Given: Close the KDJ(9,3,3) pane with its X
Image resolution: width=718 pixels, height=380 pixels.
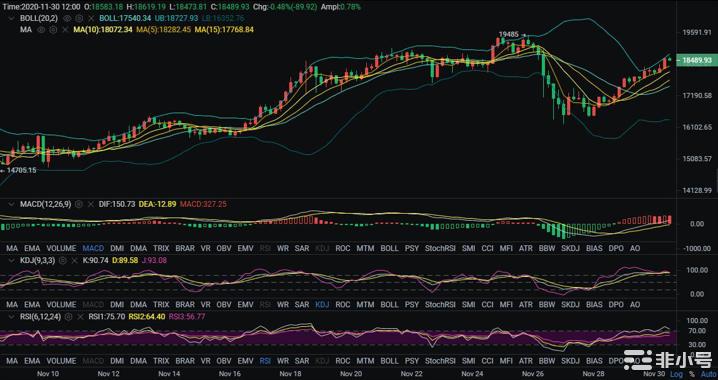Looking at the screenshot, I should point(75,261).
